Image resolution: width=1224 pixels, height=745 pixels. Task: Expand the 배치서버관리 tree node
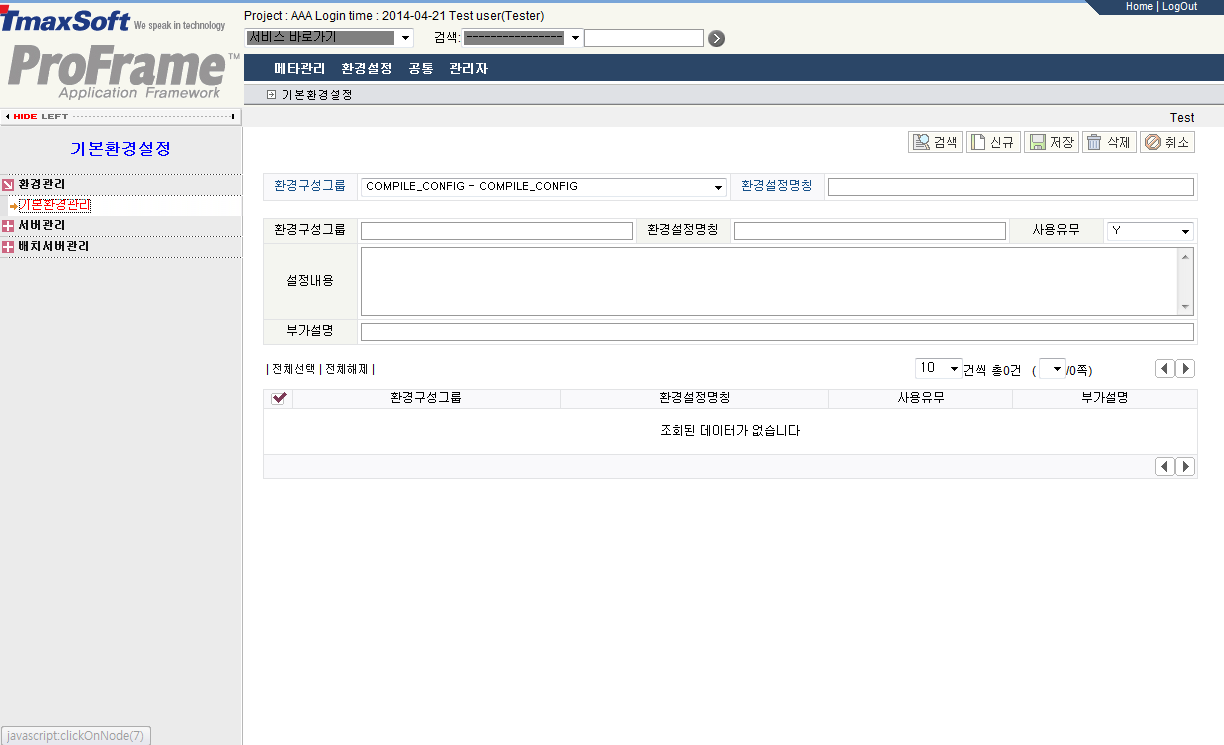coord(9,246)
